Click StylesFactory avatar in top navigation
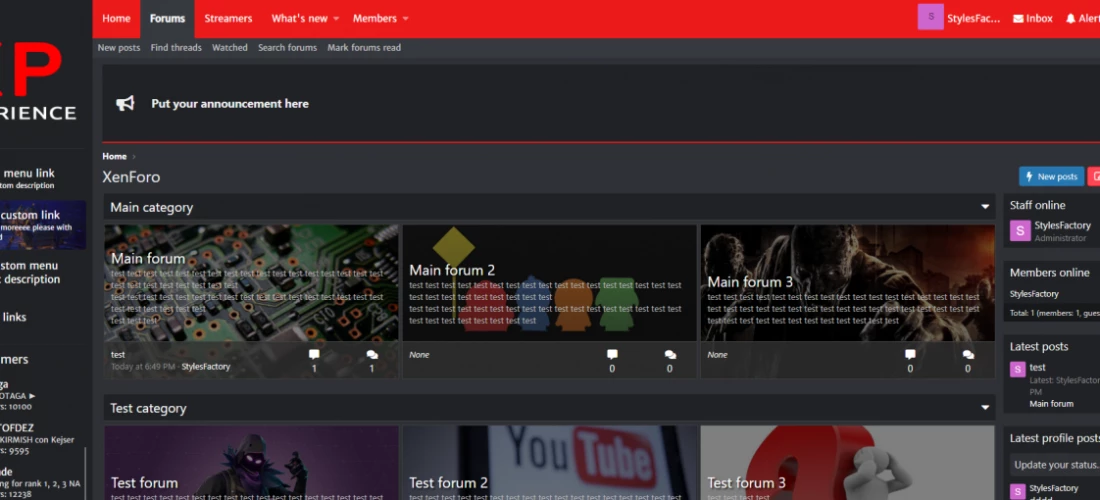Image resolution: width=1100 pixels, height=500 pixels. pos(930,18)
